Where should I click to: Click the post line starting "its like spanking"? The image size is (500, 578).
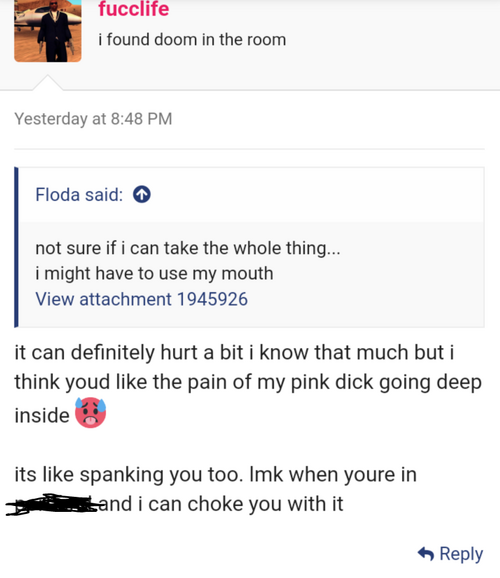point(216,475)
